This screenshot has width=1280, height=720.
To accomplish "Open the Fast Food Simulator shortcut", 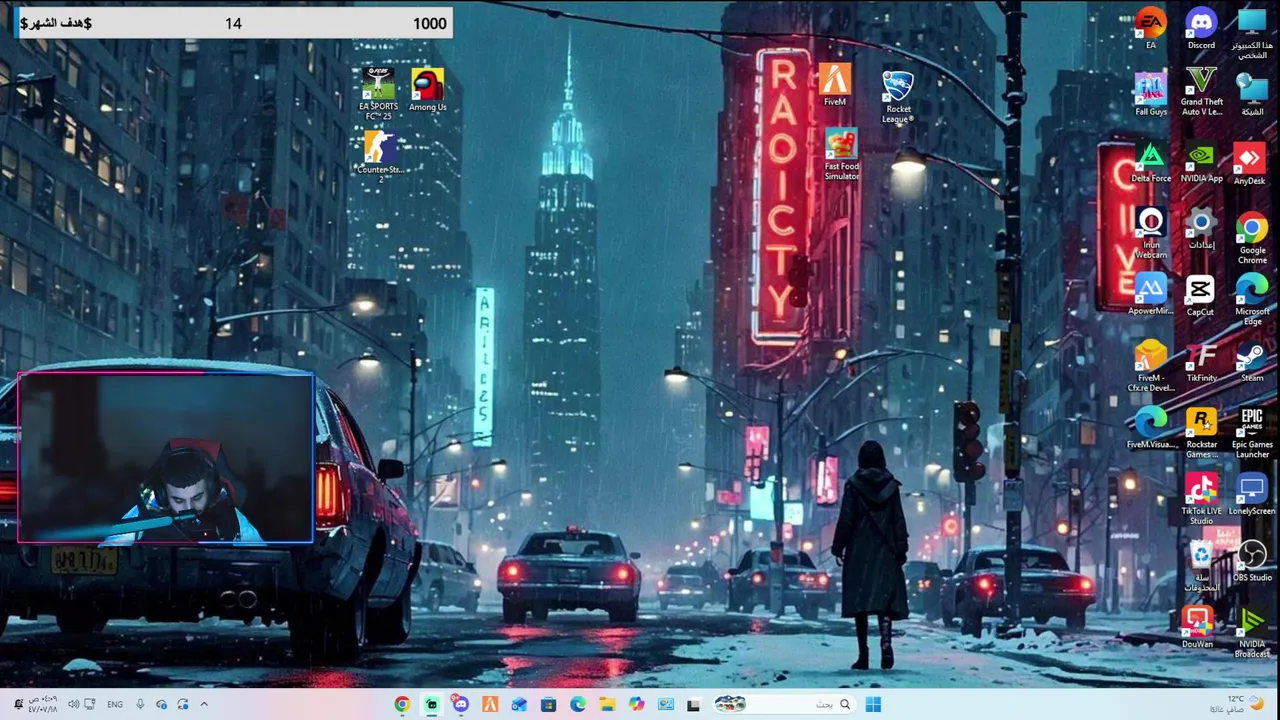I will point(841,155).
